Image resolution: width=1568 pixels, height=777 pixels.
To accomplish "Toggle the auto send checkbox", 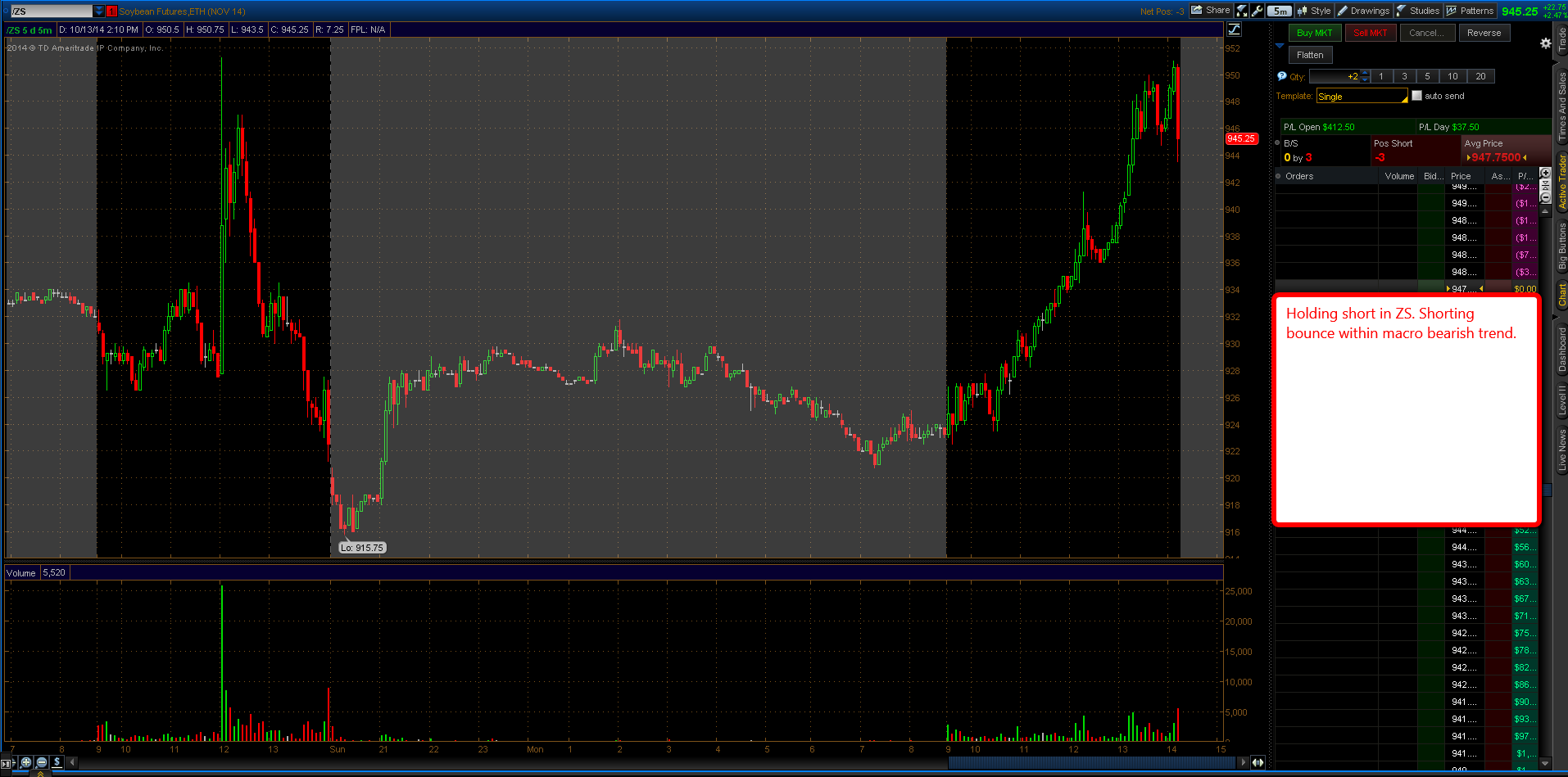I will tap(1416, 96).
